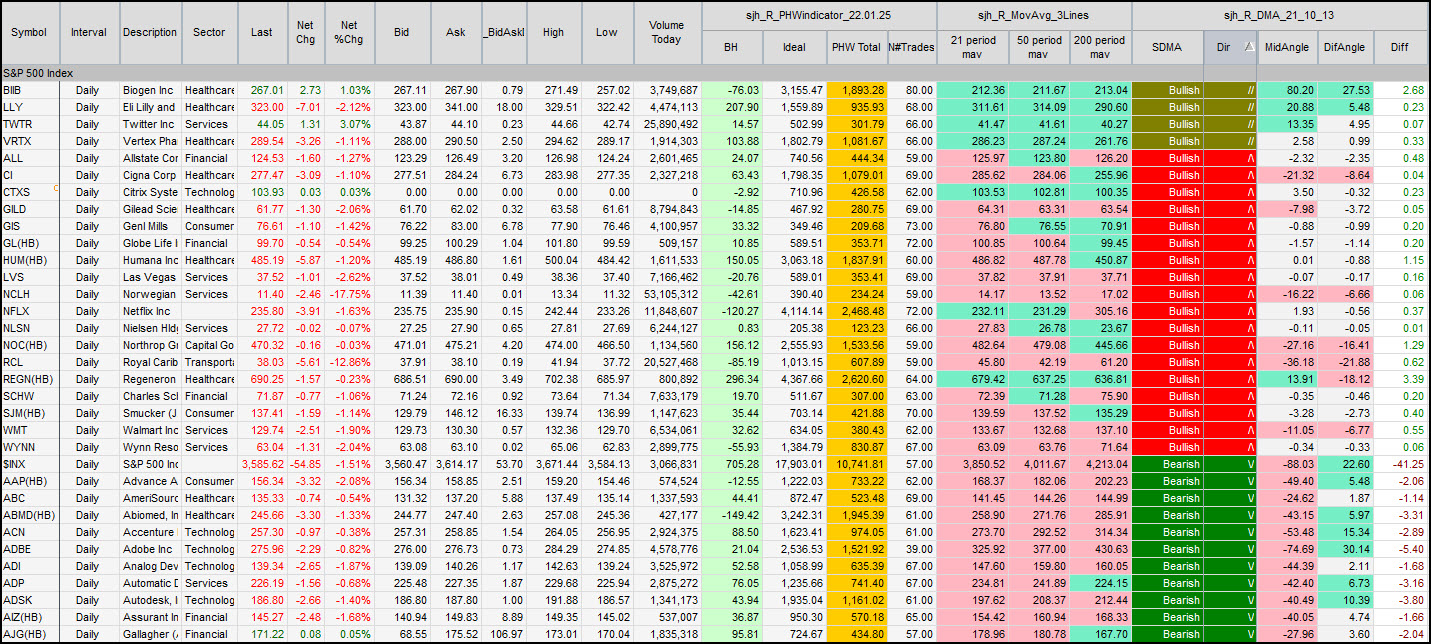Click the Bullish SDMA cell in BIIB row
The width and height of the screenshot is (1431, 644).
(x=1167, y=90)
